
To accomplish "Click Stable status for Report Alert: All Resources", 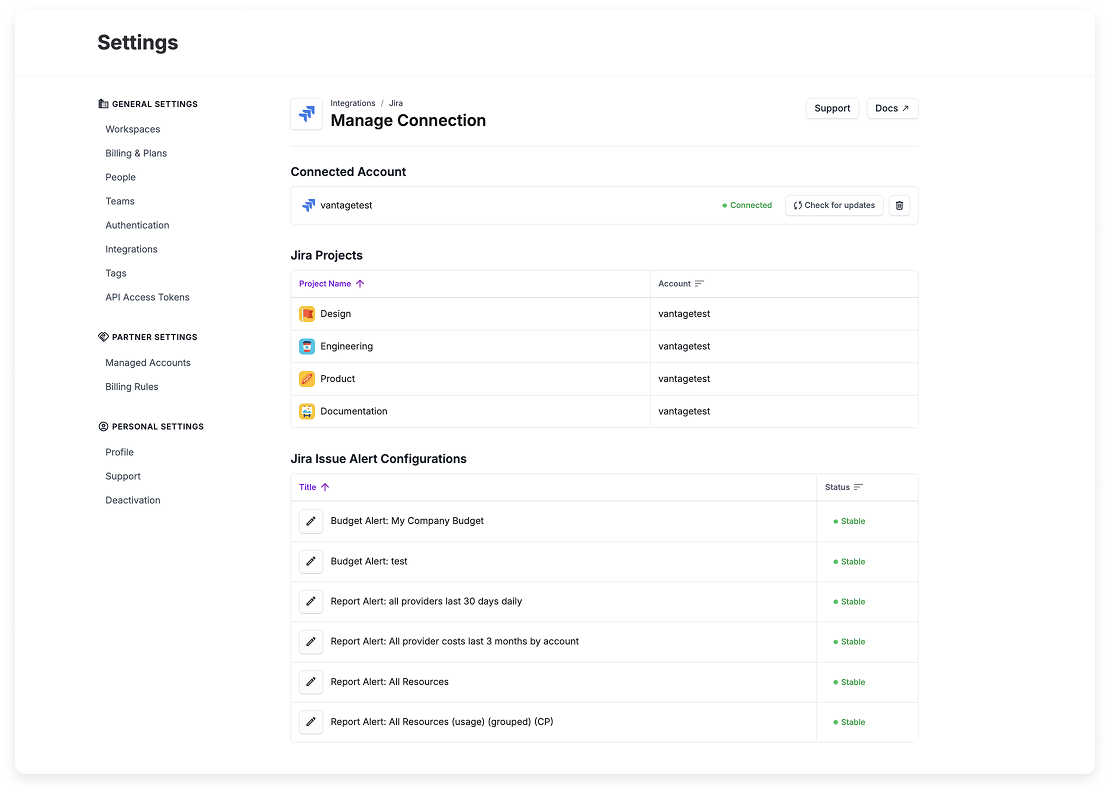I will pos(849,682).
